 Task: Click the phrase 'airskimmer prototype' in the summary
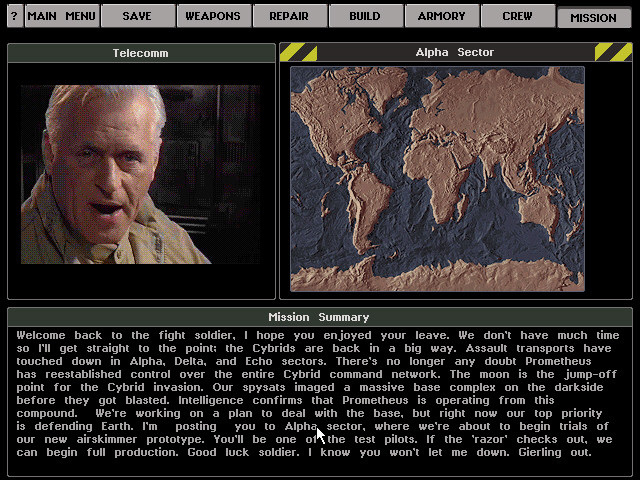coord(141,440)
